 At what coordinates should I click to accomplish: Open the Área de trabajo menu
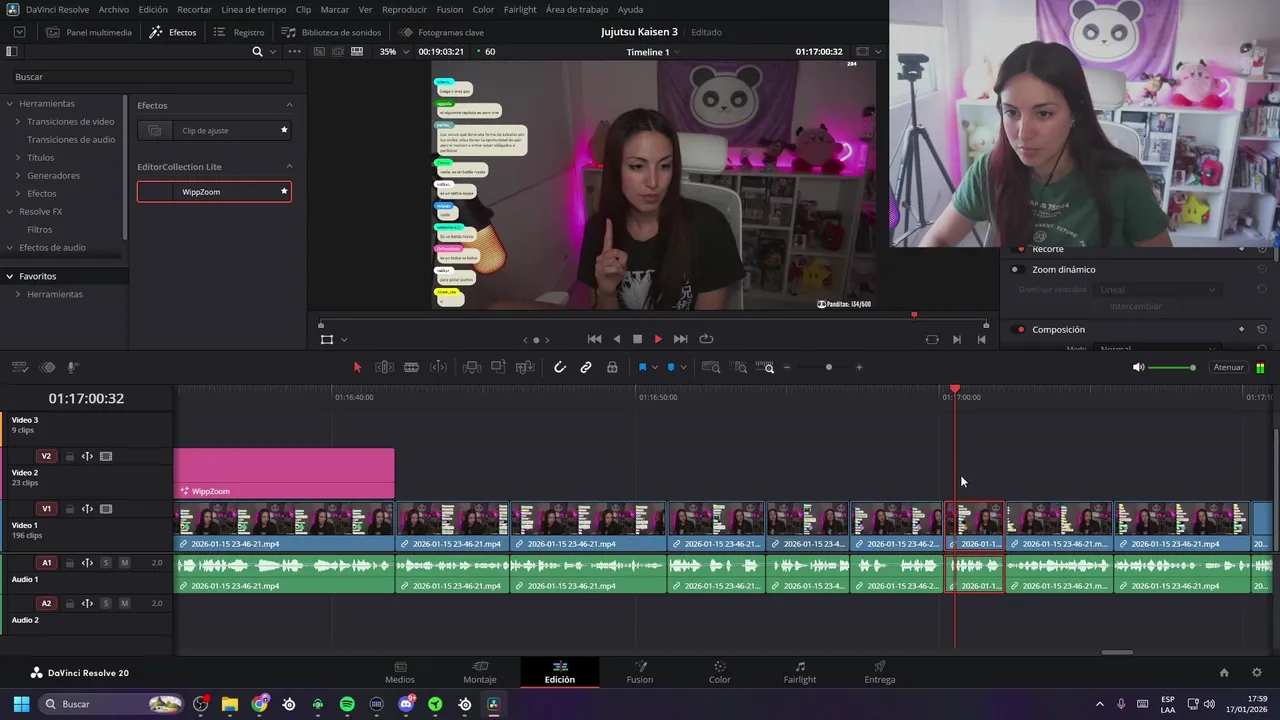coord(577,9)
